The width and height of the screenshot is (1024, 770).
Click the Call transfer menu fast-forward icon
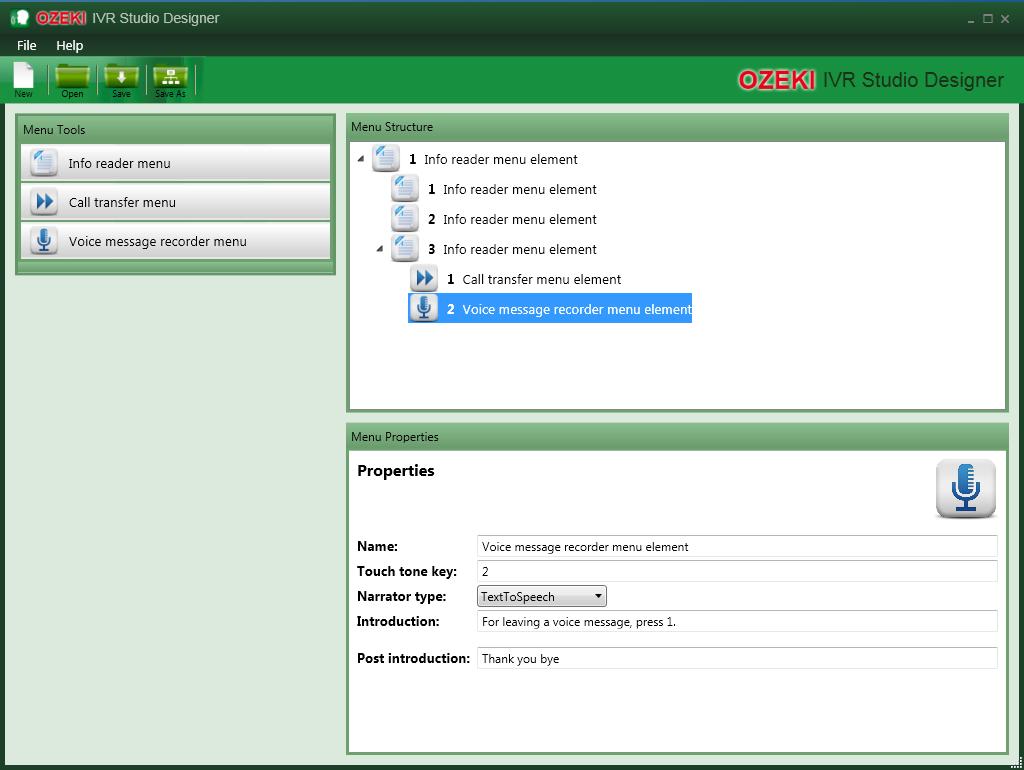[44, 202]
